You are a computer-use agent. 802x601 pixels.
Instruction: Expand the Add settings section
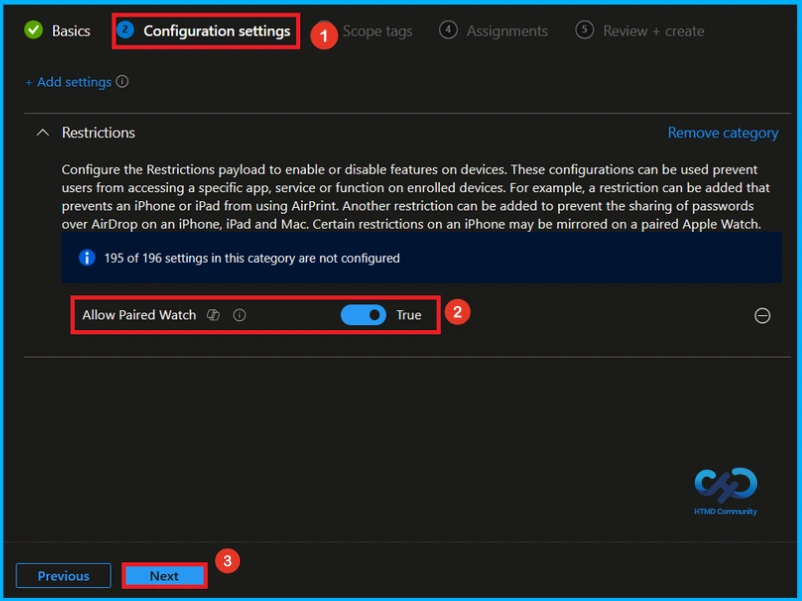(70, 82)
